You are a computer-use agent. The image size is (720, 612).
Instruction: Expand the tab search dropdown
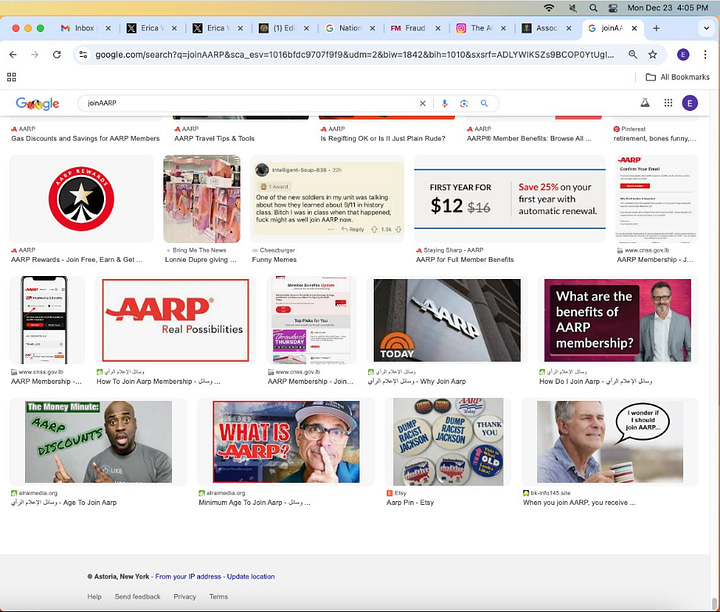click(x=706, y=28)
